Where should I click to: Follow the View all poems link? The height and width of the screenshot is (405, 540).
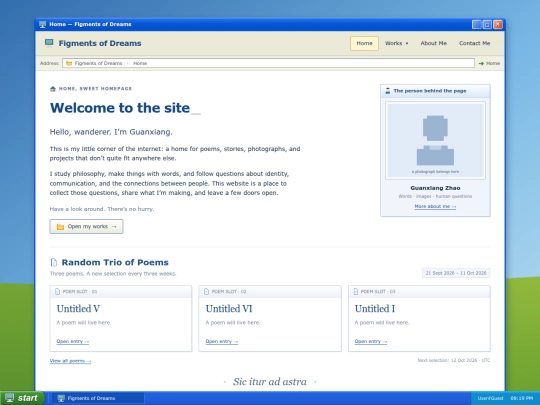(70, 361)
